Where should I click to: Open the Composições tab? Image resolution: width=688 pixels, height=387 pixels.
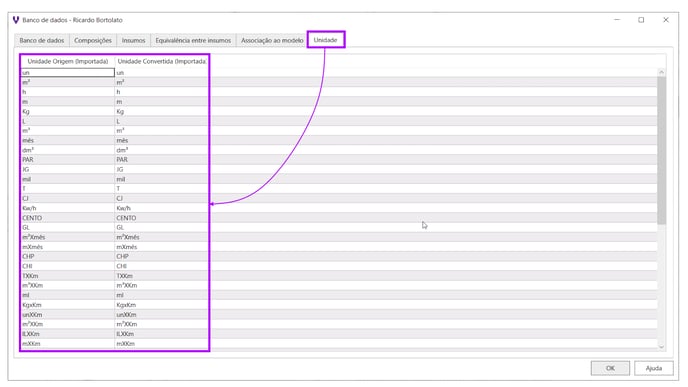tap(93, 40)
